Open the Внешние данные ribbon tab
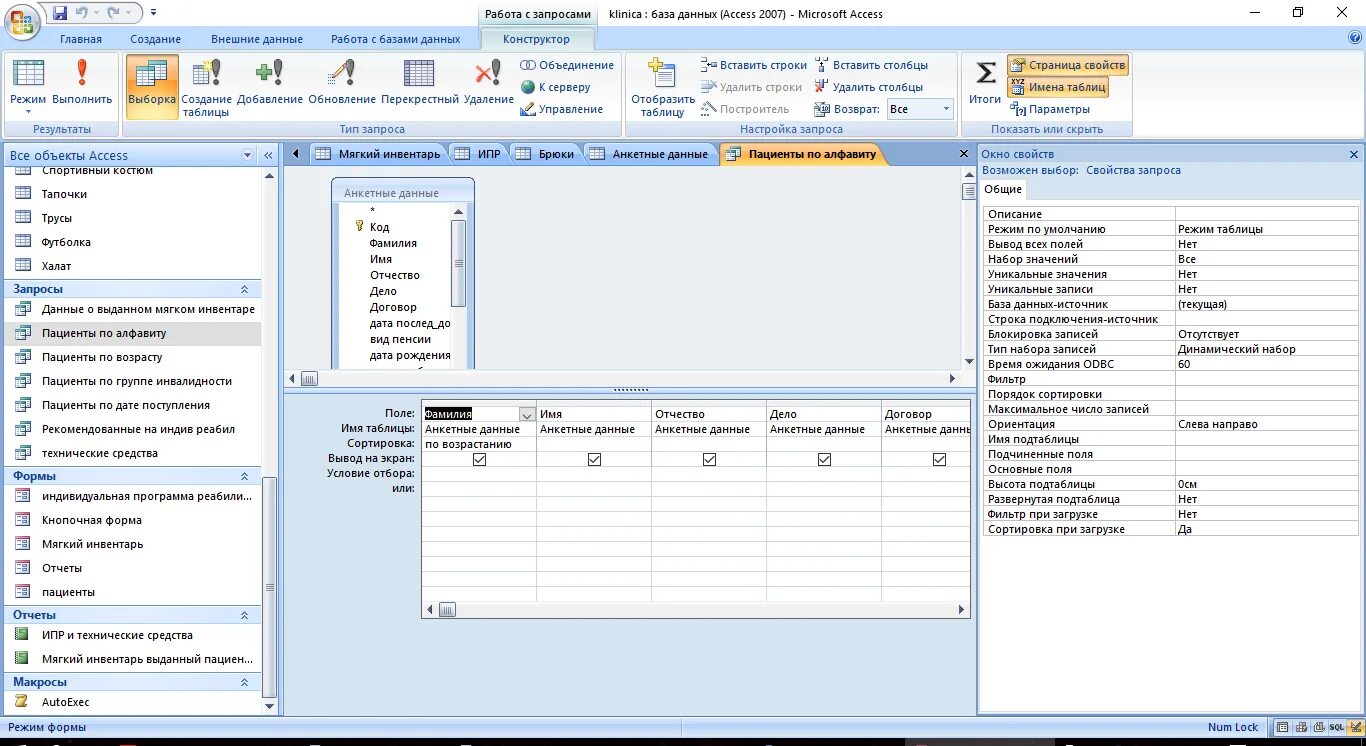The image size is (1366, 746). coord(257,39)
